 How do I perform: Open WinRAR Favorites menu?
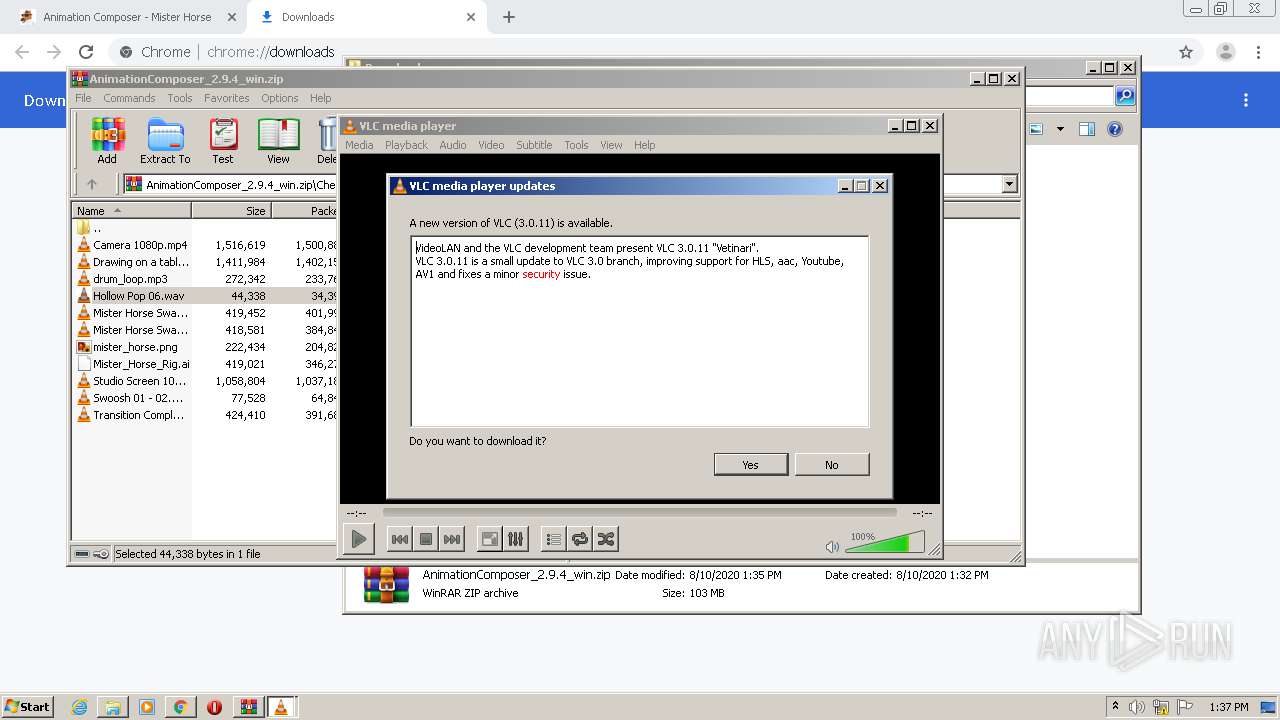(227, 98)
